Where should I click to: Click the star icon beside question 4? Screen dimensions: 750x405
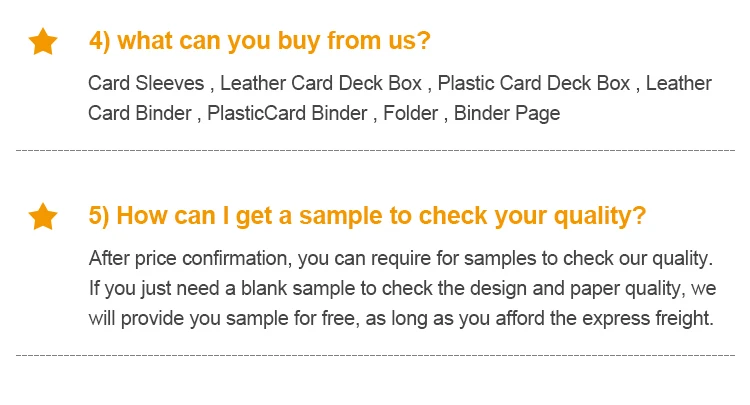point(43,42)
